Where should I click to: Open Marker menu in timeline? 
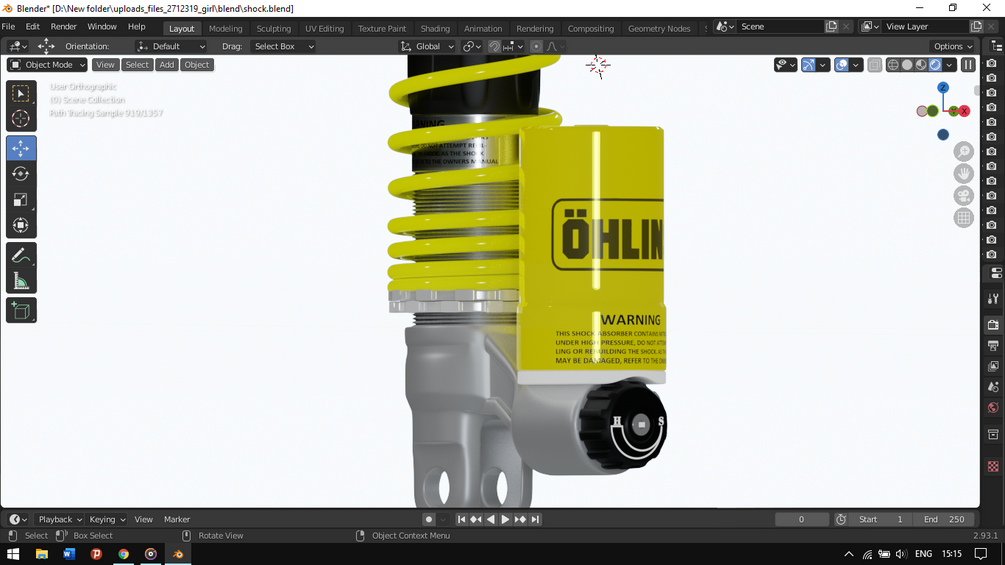(177, 520)
